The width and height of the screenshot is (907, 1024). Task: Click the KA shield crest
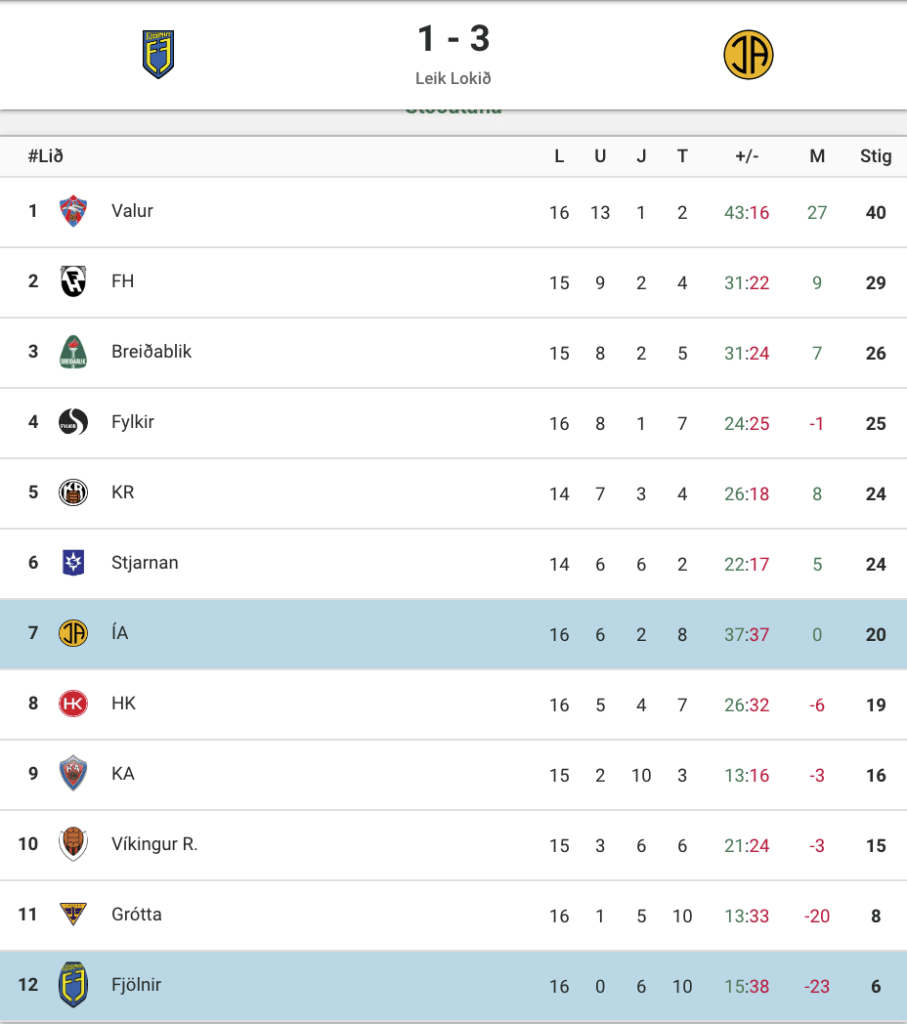pos(73,773)
